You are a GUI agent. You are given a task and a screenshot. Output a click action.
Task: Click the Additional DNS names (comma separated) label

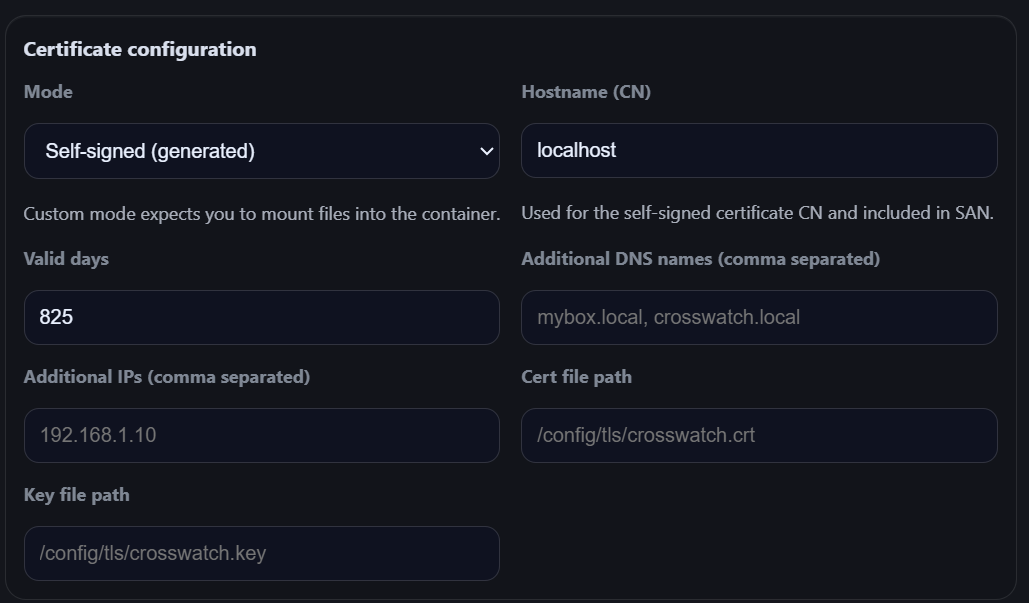[x=700, y=259]
